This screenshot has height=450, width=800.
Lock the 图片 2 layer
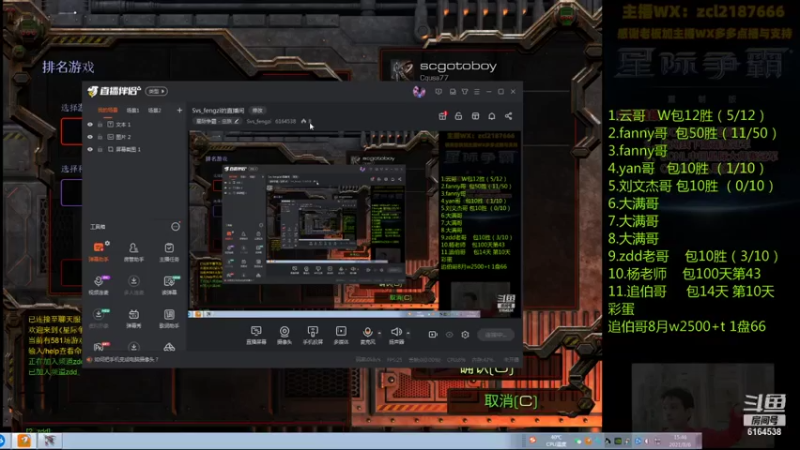[x=100, y=137]
